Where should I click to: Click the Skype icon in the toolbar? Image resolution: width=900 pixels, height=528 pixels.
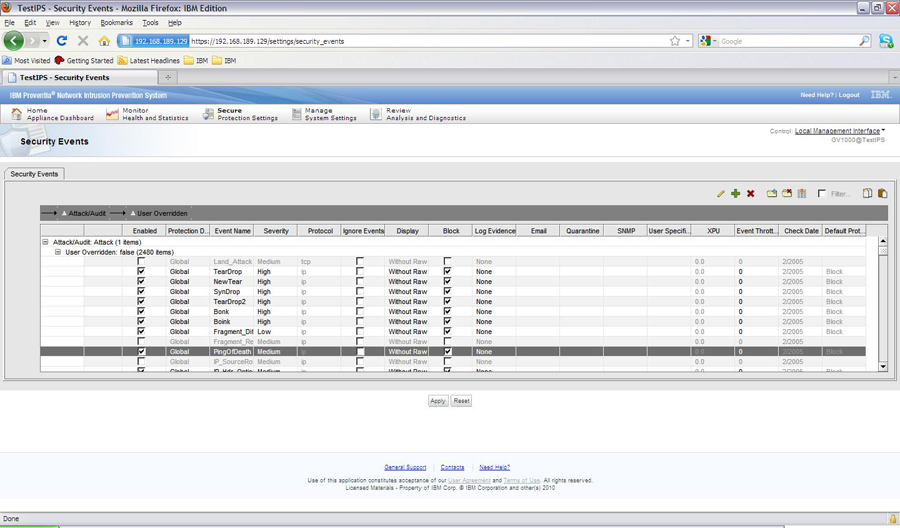[886, 41]
